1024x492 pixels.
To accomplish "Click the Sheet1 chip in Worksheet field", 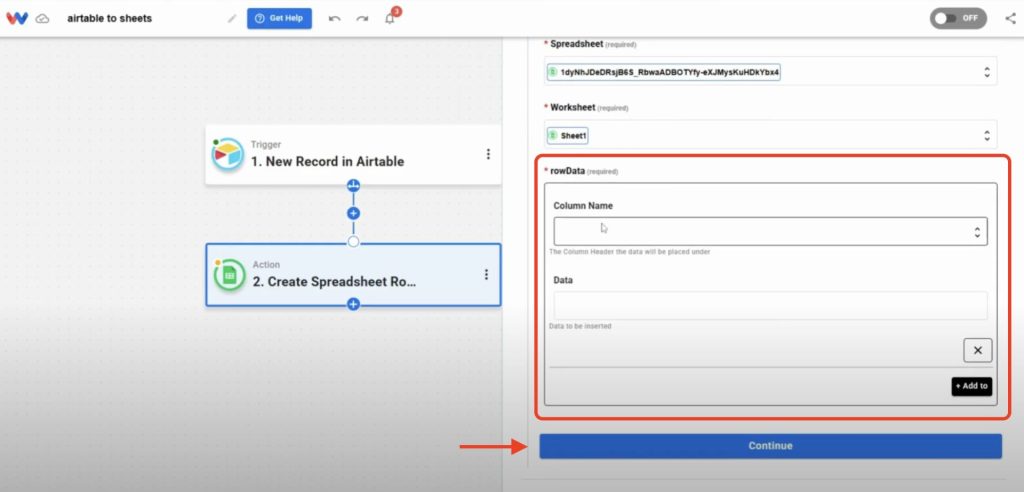I will (x=568, y=135).
